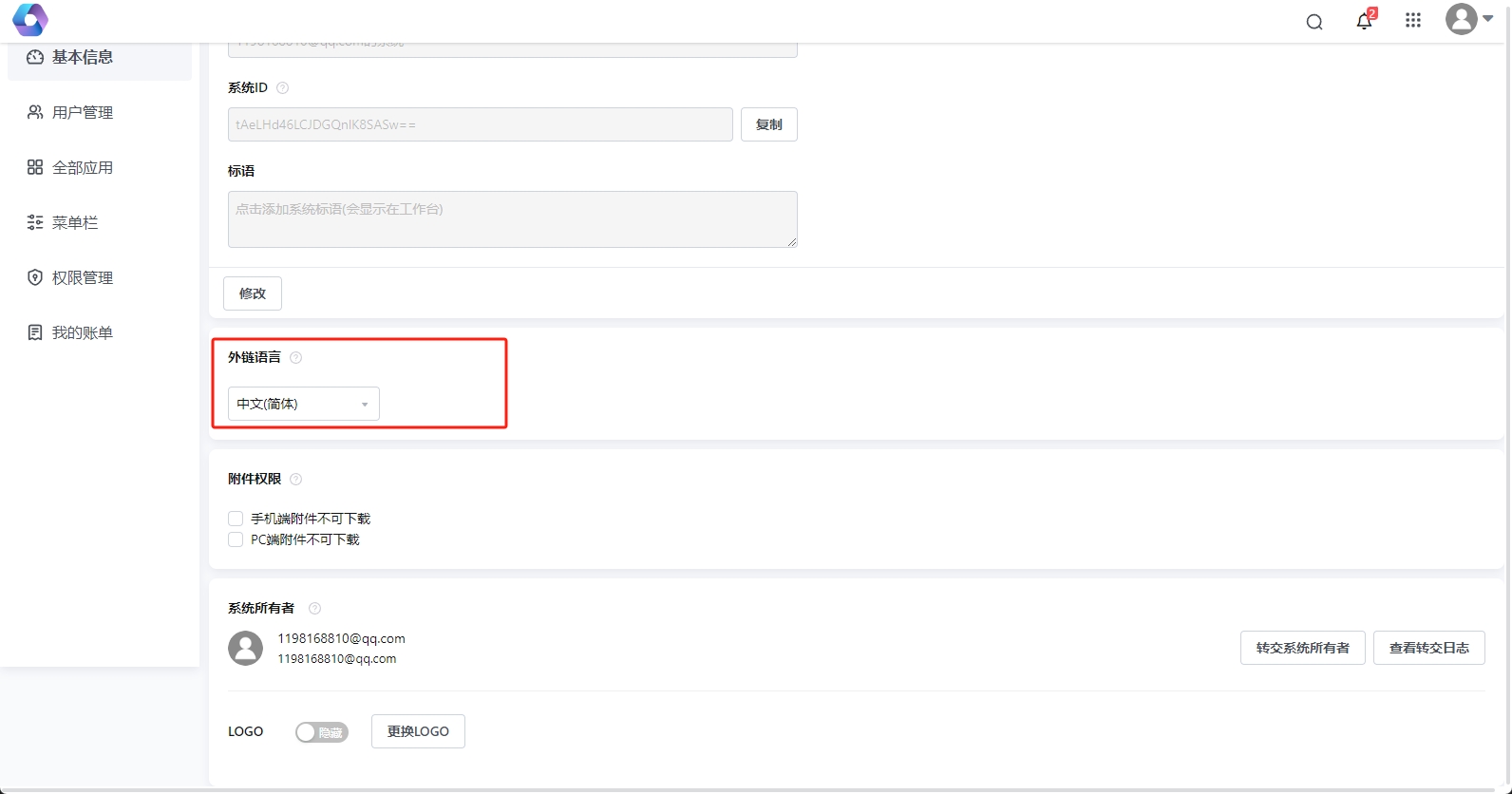Open the notifications bell
This screenshot has width=1512, height=794.
pos(1364,21)
